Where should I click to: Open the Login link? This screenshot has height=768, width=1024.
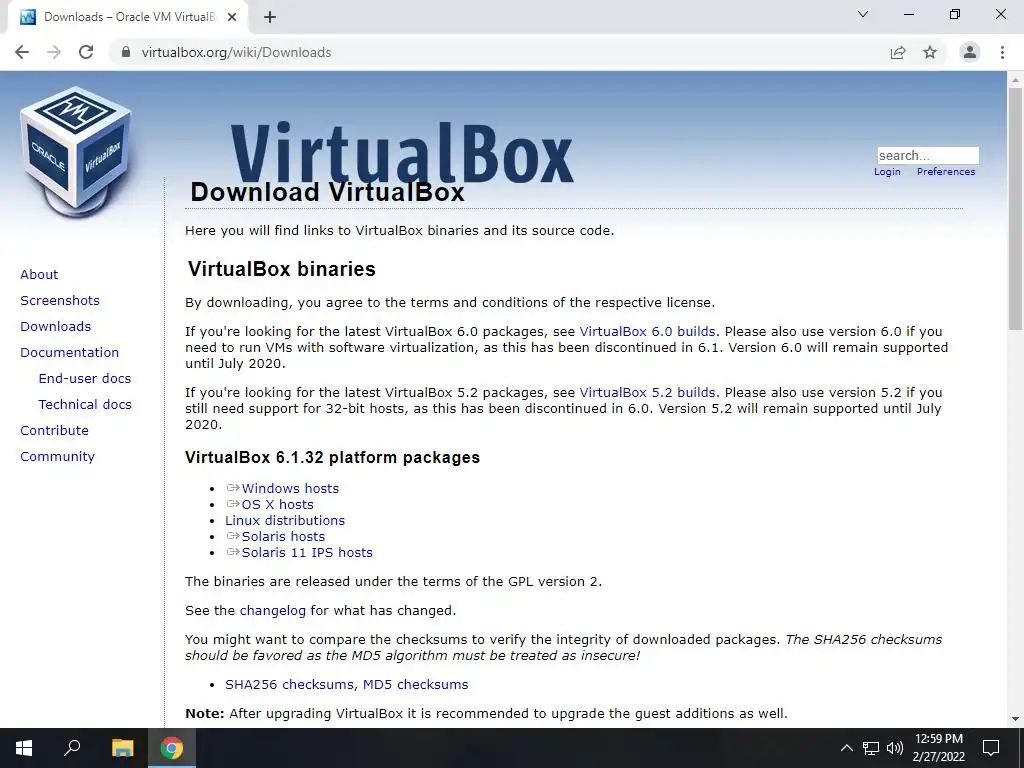pos(887,172)
